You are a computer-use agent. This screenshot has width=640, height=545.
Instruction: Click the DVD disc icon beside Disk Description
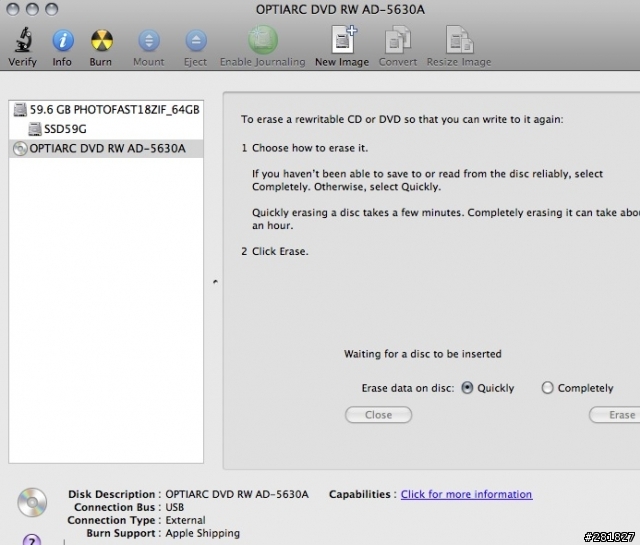(32, 502)
